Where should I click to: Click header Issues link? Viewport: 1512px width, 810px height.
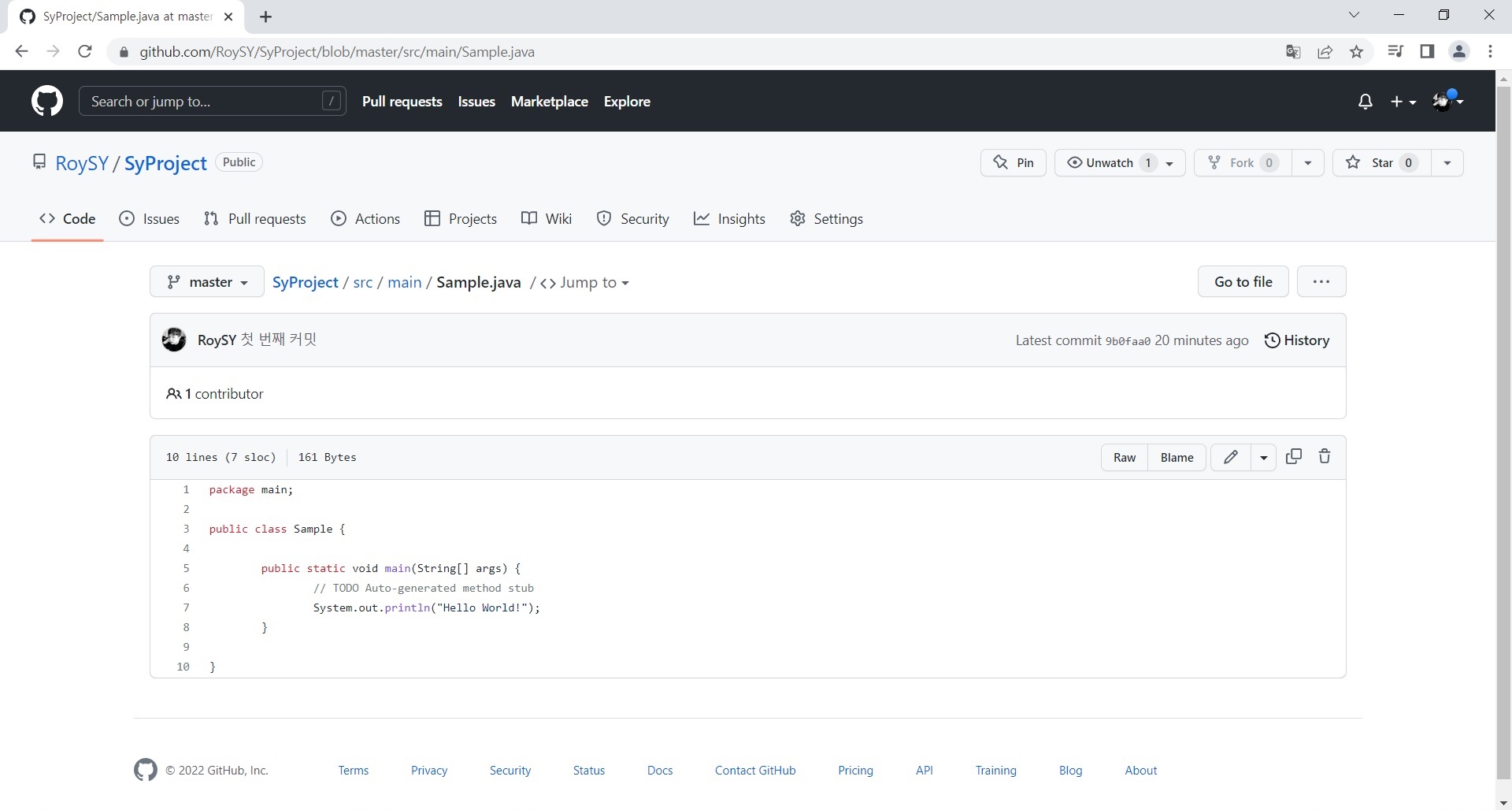476,101
